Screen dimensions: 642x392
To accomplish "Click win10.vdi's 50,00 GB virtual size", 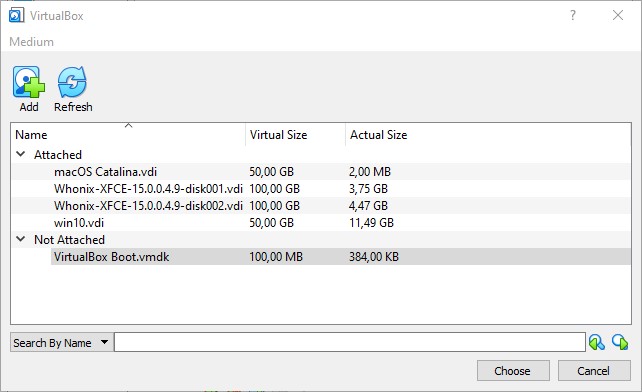I will coord(271,222).
